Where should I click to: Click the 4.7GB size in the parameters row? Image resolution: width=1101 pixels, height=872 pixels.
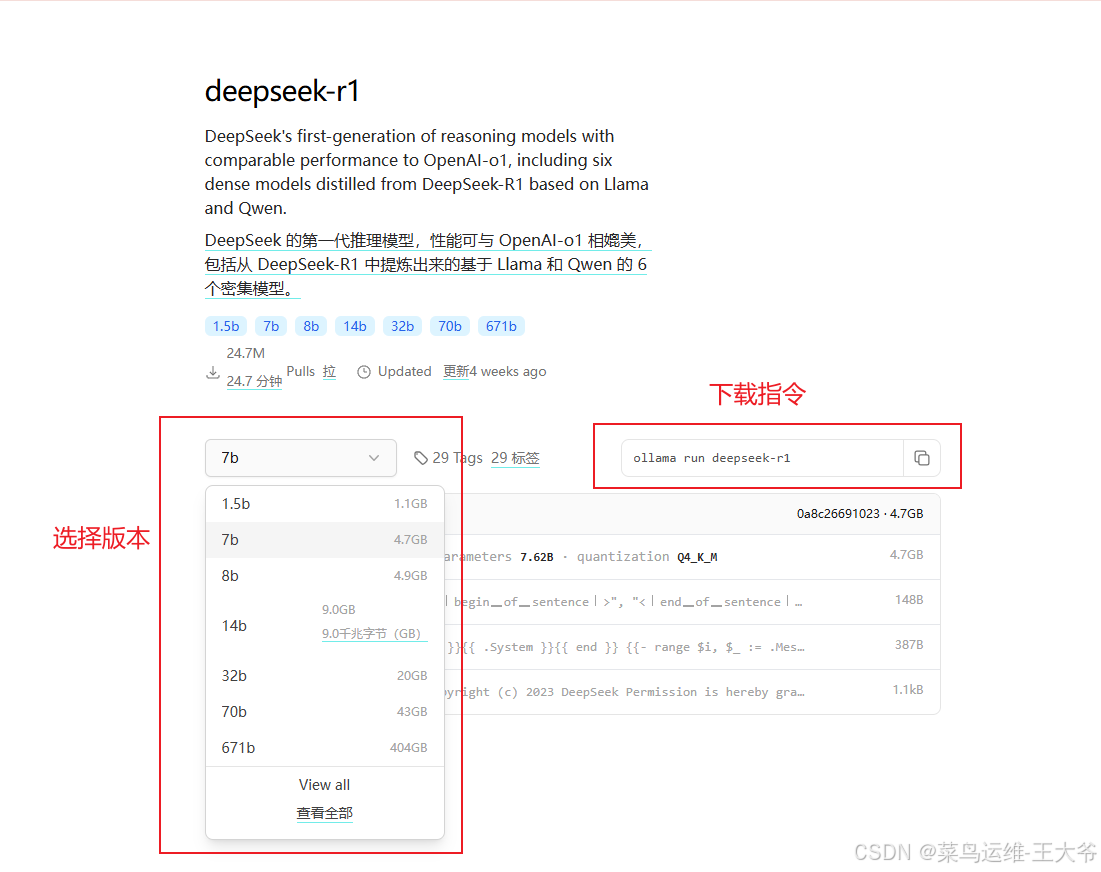point(906,555)
